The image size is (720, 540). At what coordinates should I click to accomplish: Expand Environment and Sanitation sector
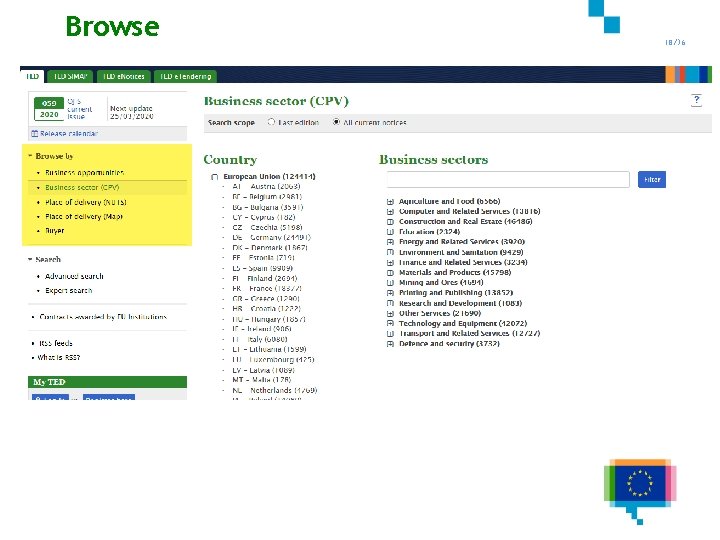coord(390,252)
